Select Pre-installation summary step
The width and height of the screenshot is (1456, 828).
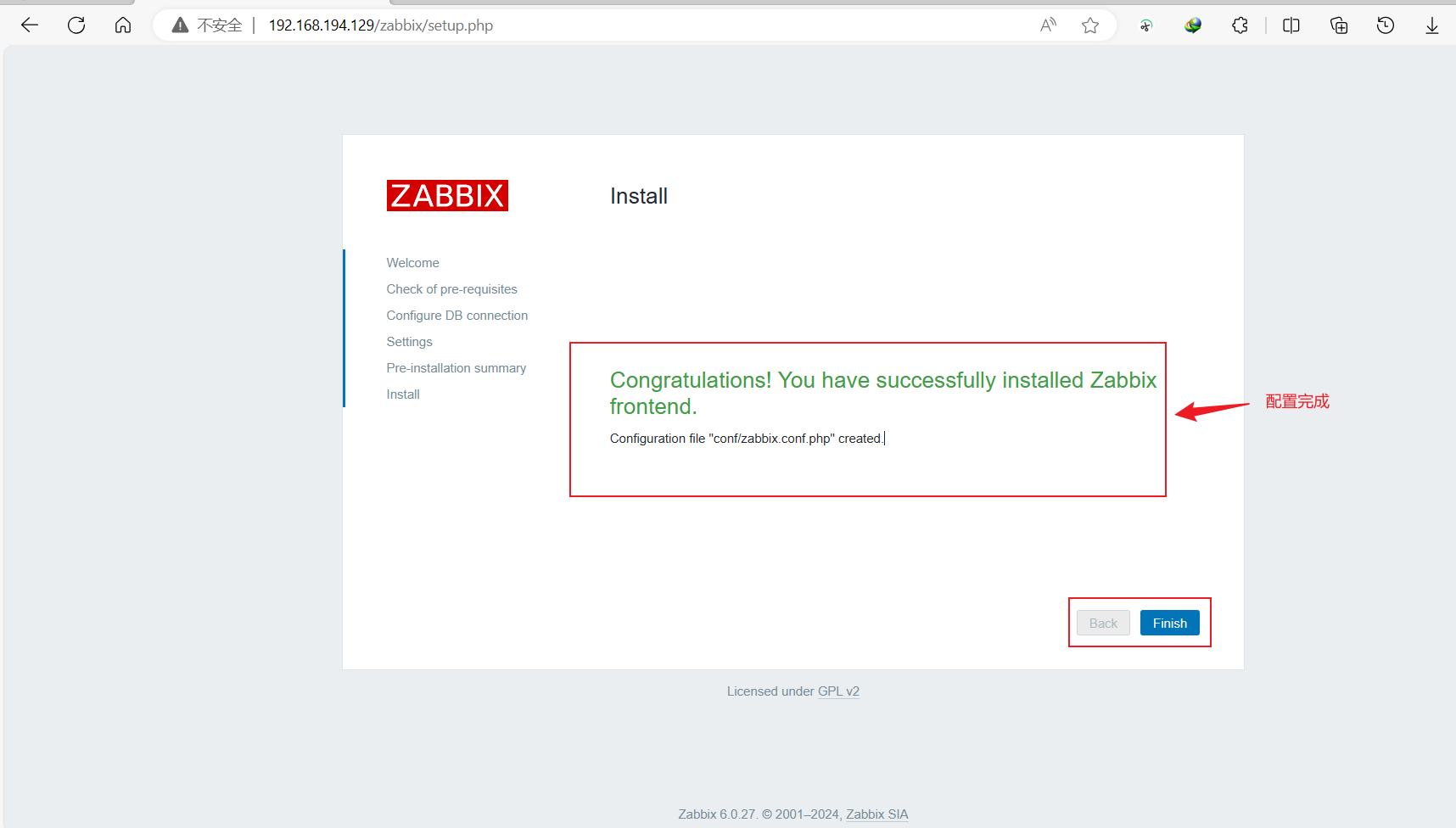tap(456, 368)
